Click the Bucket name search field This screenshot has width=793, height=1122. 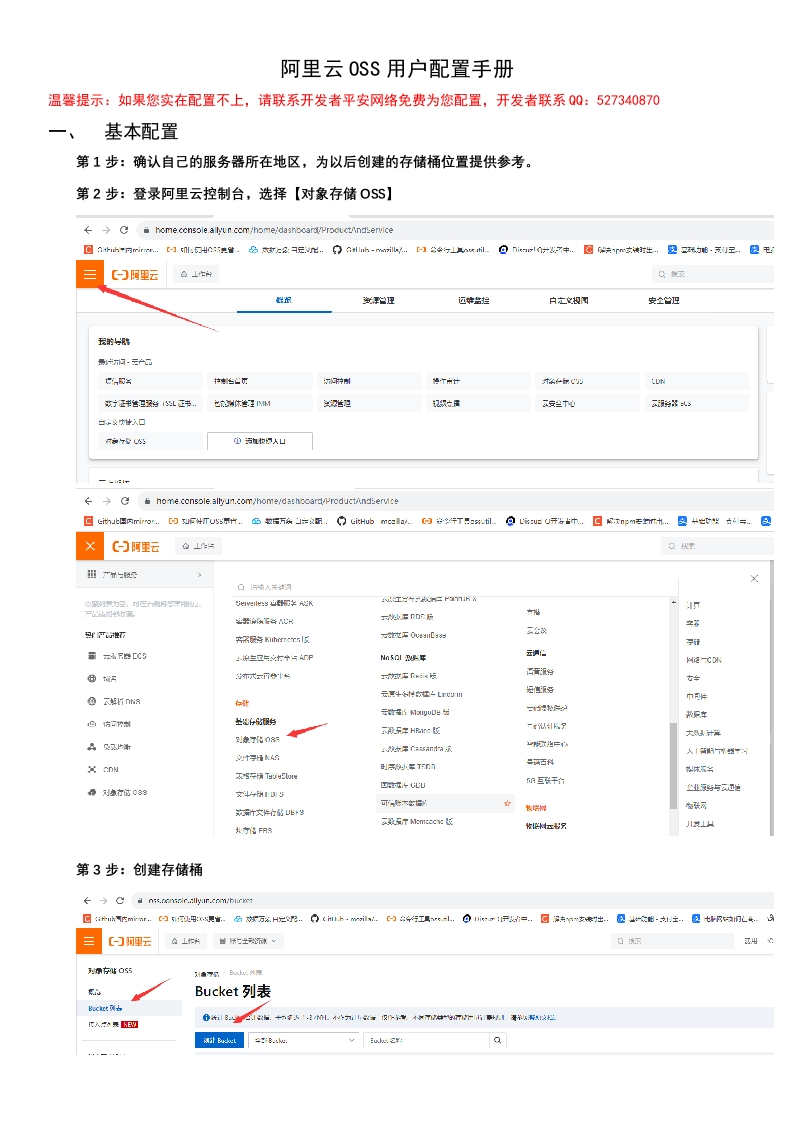425,1040
